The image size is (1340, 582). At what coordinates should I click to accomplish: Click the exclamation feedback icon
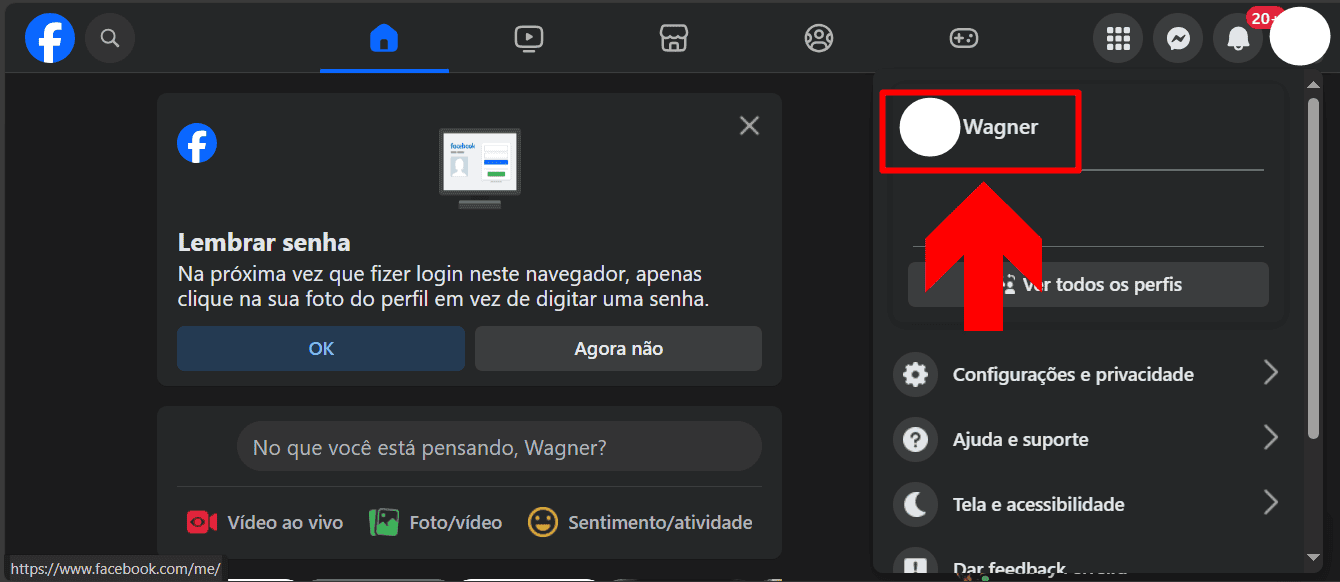(x=915, y=564)
